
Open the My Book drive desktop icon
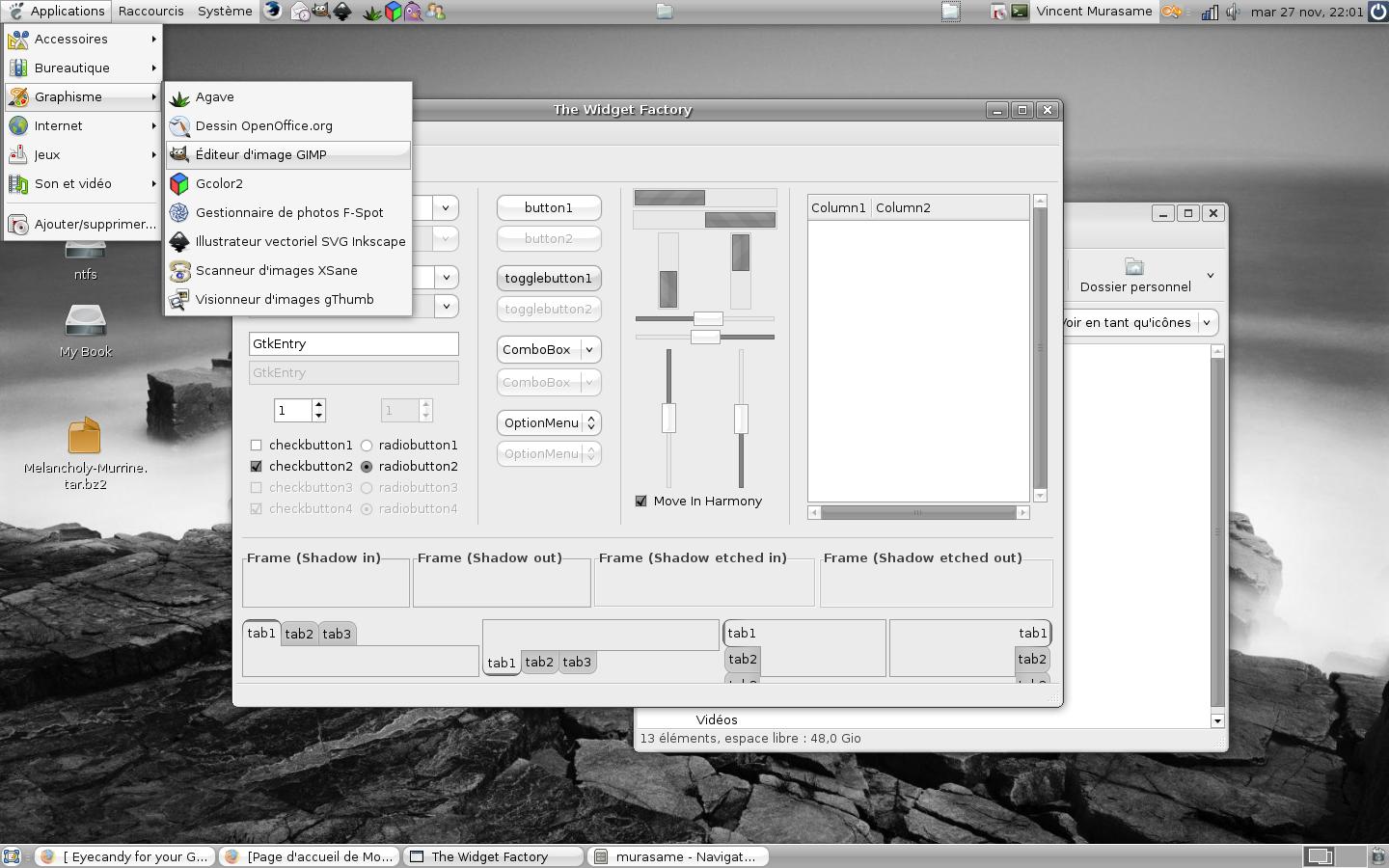pyautogui.click(x=85, y=320)
